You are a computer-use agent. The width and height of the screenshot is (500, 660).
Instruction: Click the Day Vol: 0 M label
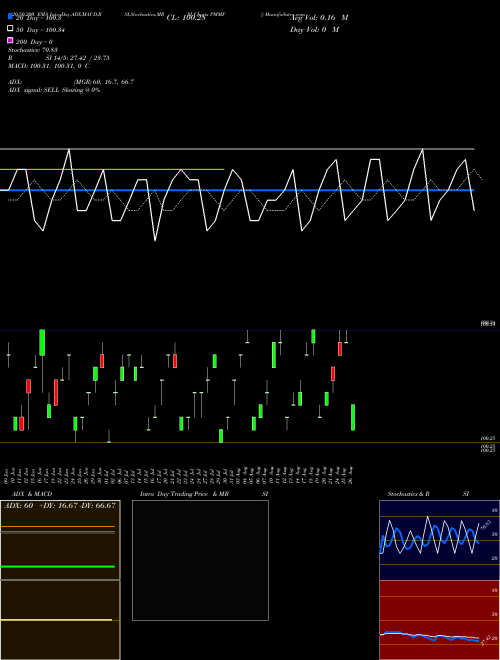coord(314,30)
